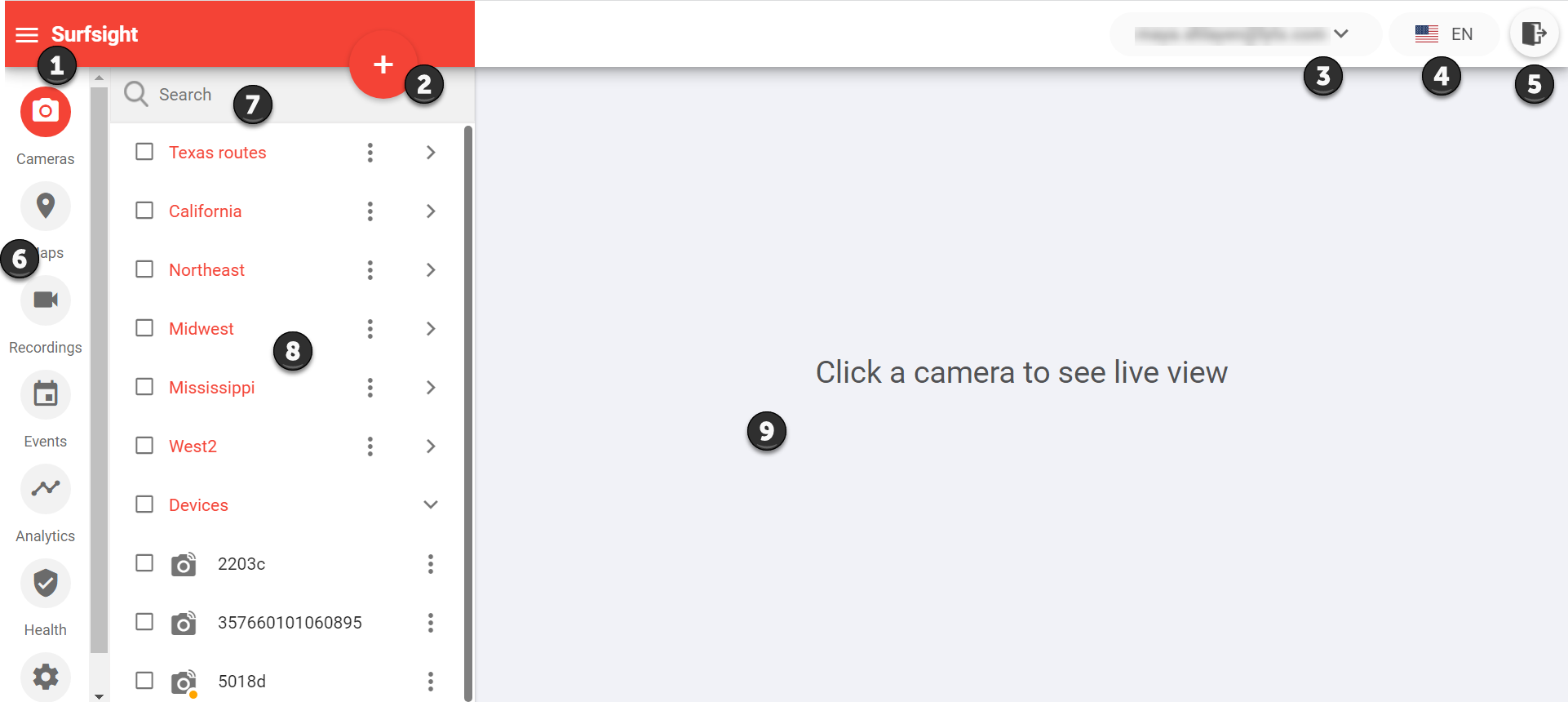Check the California group checkbox
This screenshot has height=702, width=1568.
point(144,211)
